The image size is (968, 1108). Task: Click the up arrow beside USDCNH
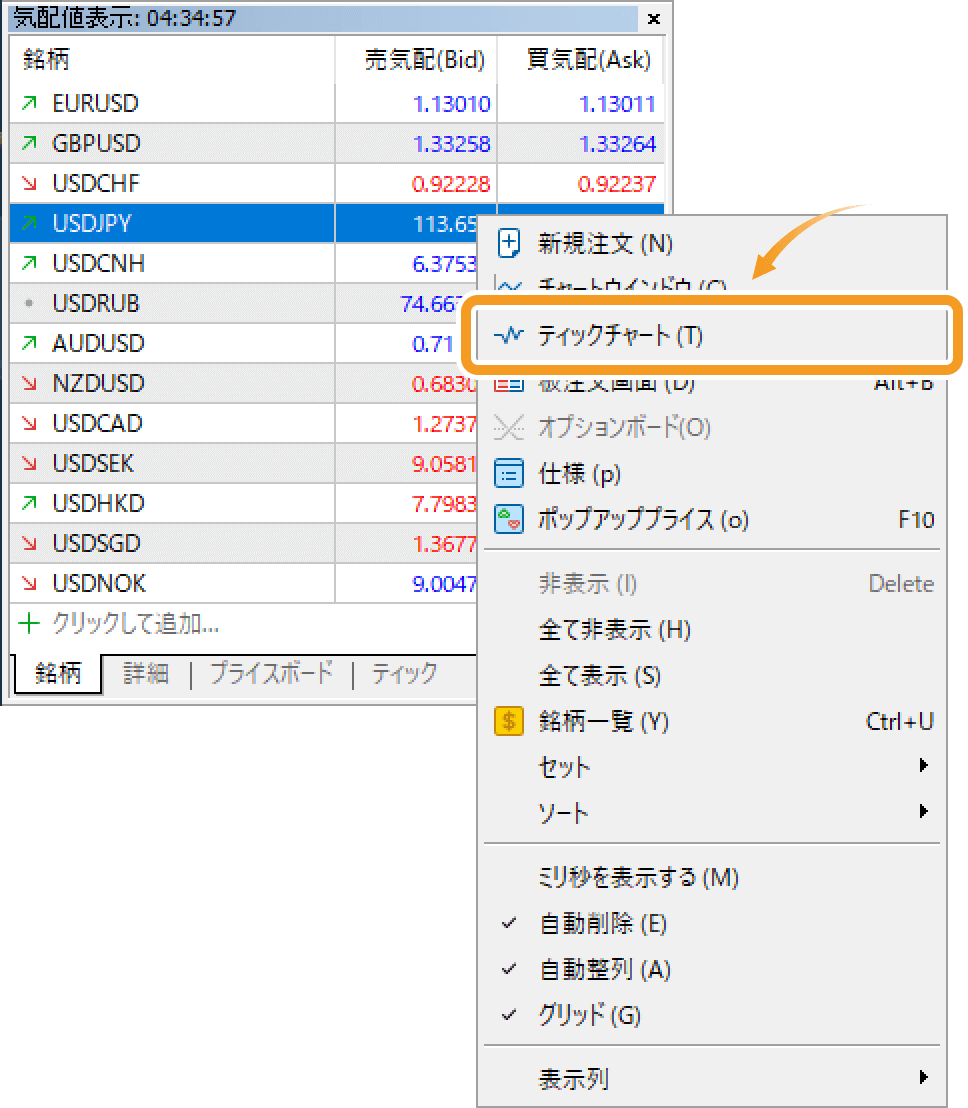pyautogui.click(x=29, y=264)
